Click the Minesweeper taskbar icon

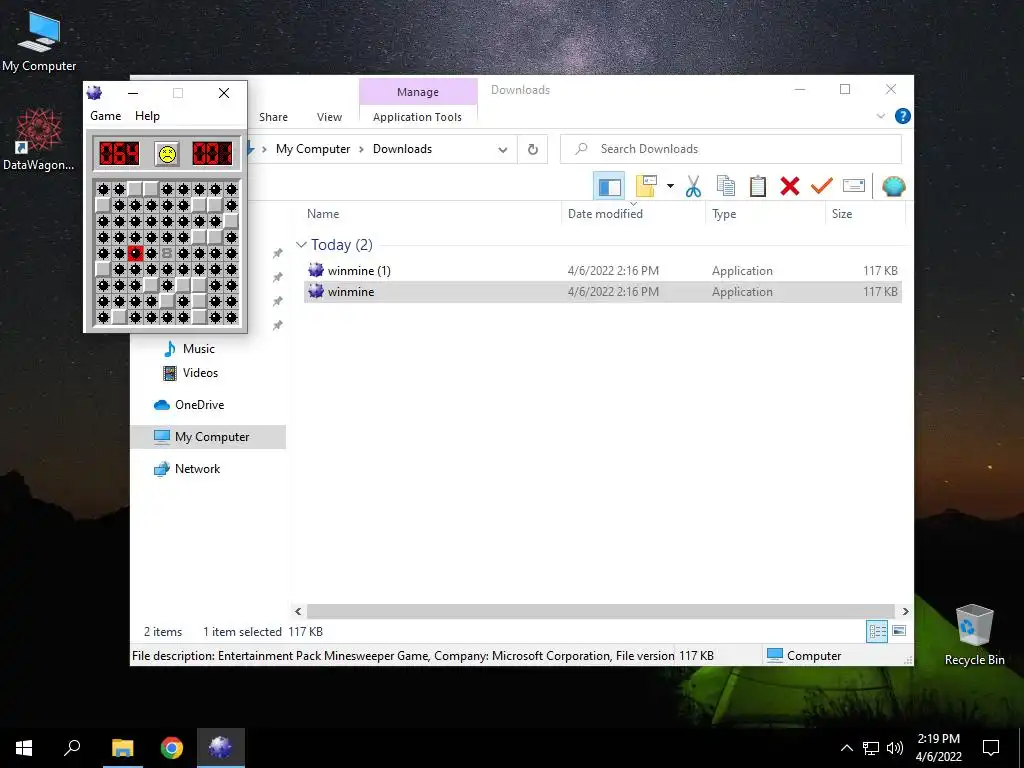coord(220,748)
